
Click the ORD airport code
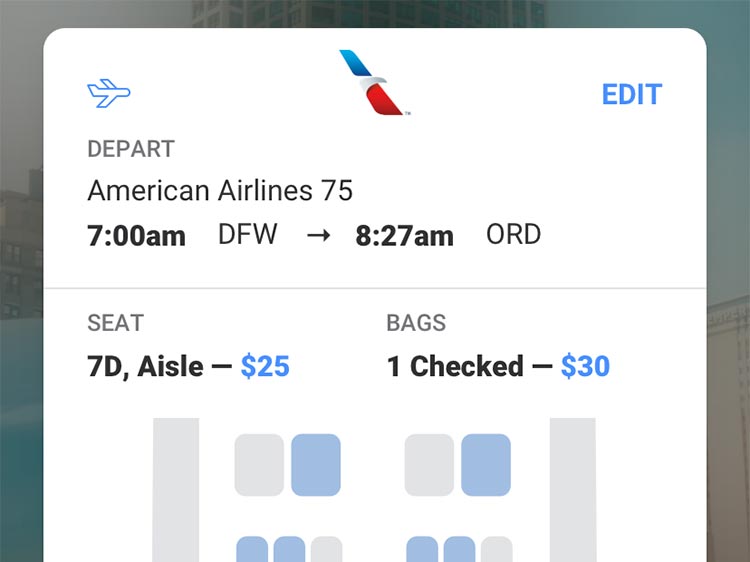coord(514,235)
